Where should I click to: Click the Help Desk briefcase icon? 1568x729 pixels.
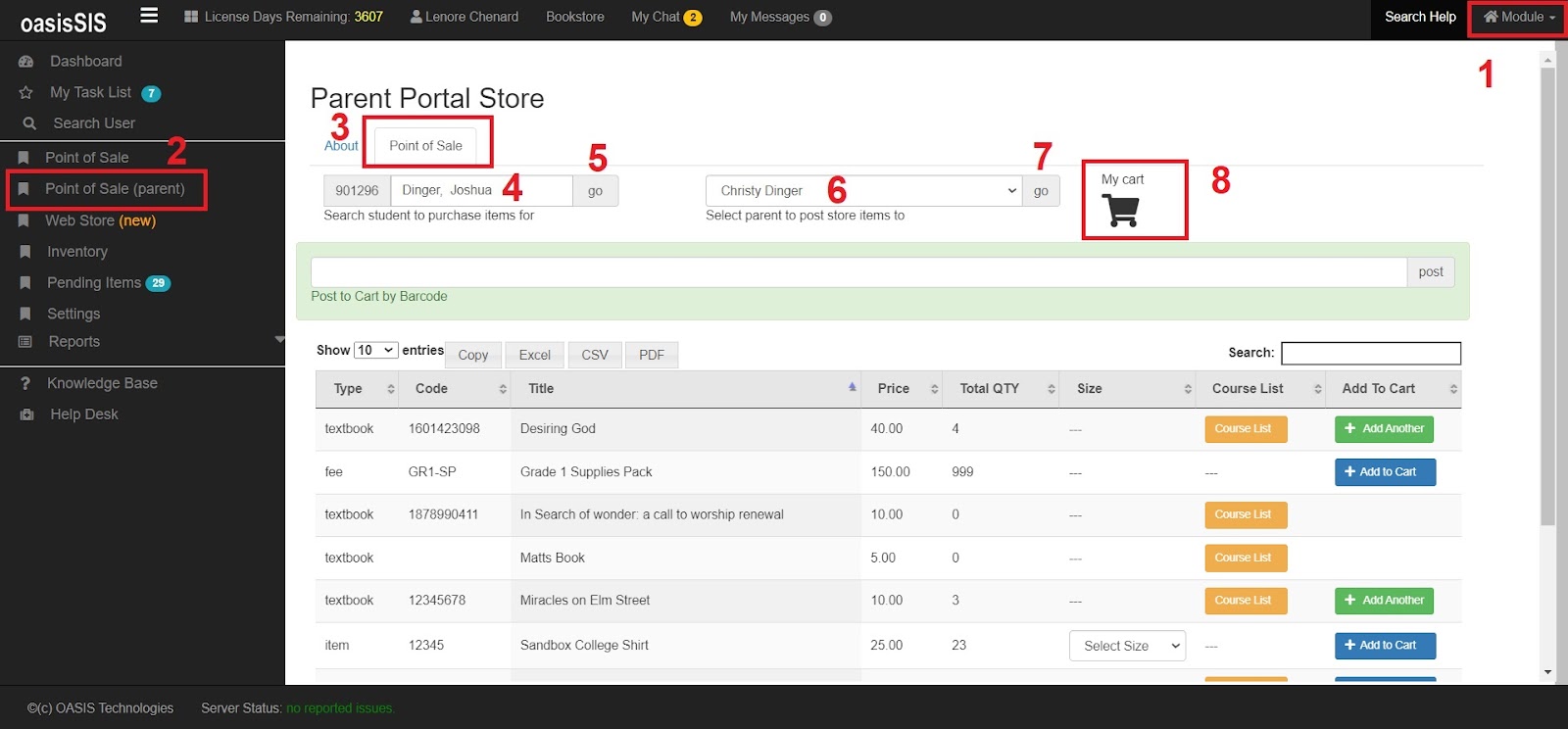[27, 415]
